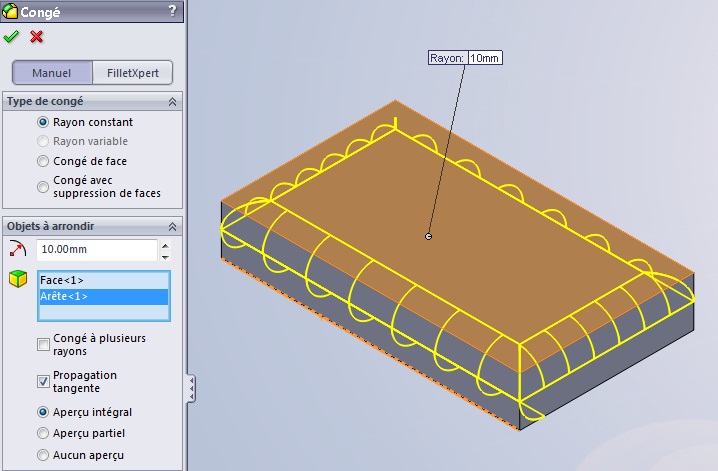Collapse the side panel using the splitter handle

pos(191,388)
